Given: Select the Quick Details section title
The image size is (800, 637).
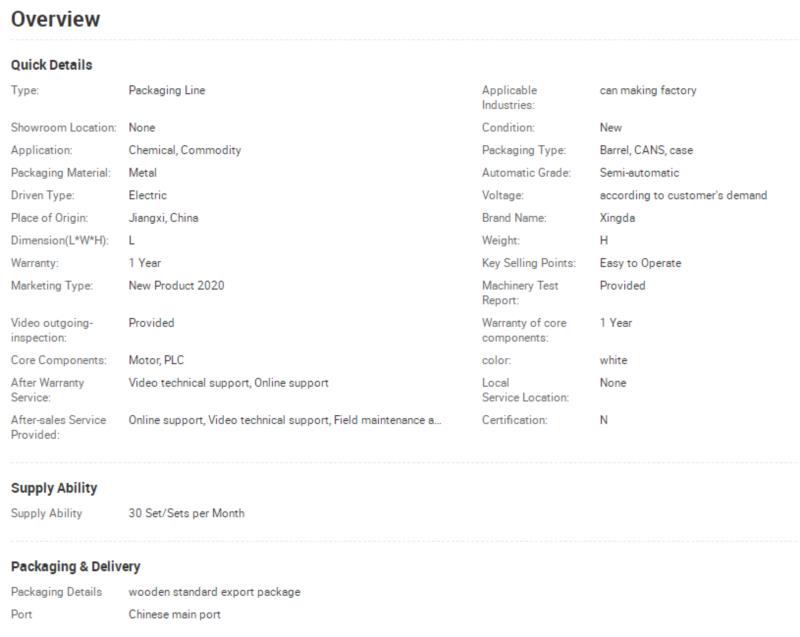Looking at the screenshot, I should pyautogui.click(x=52, y=65).
